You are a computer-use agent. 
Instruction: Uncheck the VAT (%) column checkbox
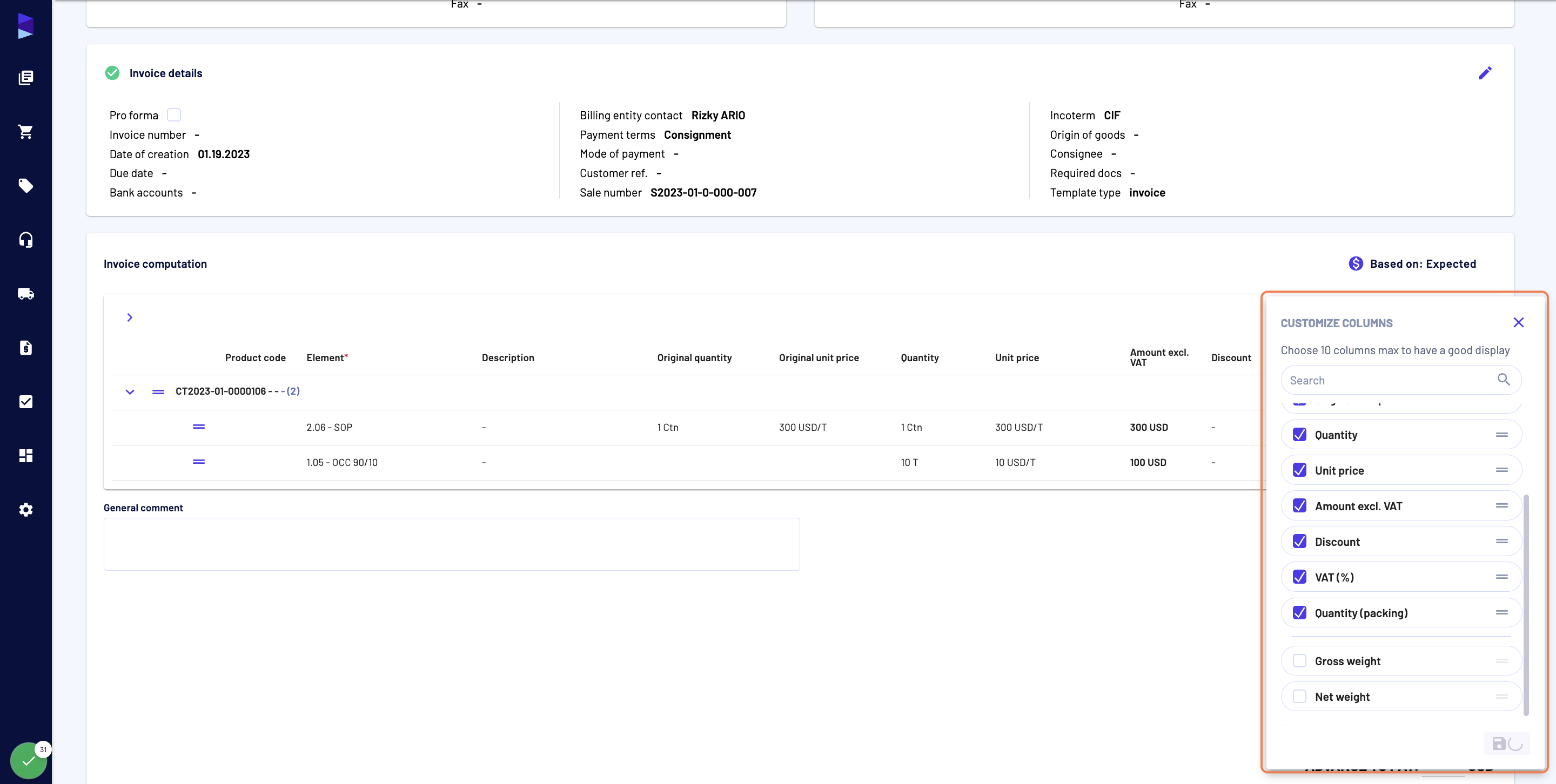(1299, 577)
